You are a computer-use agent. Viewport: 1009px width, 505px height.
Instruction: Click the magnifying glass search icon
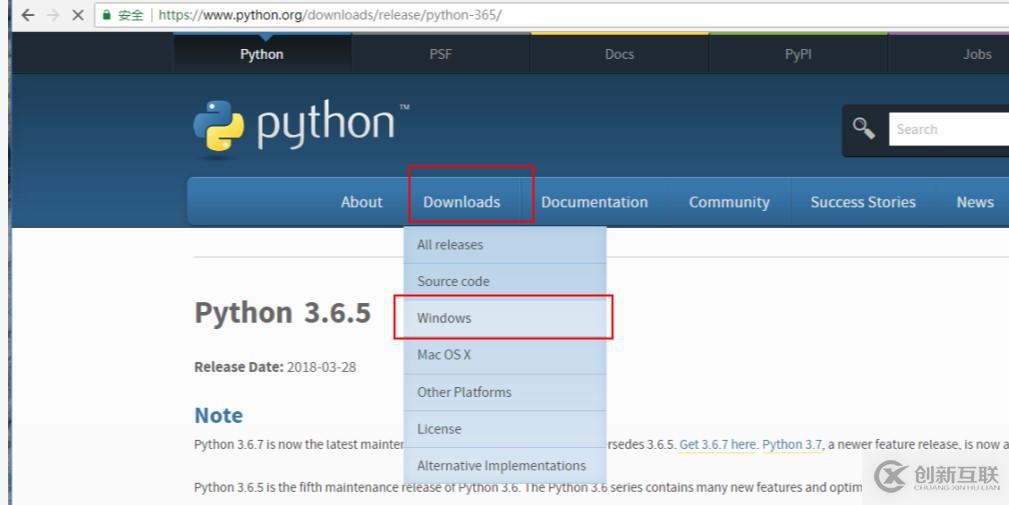click(x=864, y=128)
